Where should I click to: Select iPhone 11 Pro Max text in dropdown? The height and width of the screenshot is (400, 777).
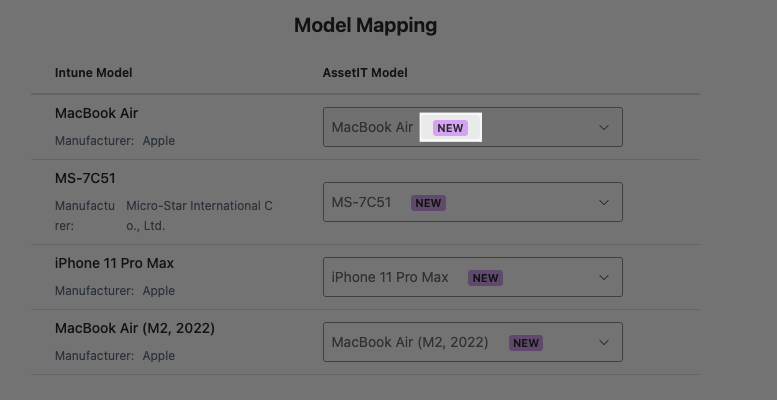[x=390, y=278]
